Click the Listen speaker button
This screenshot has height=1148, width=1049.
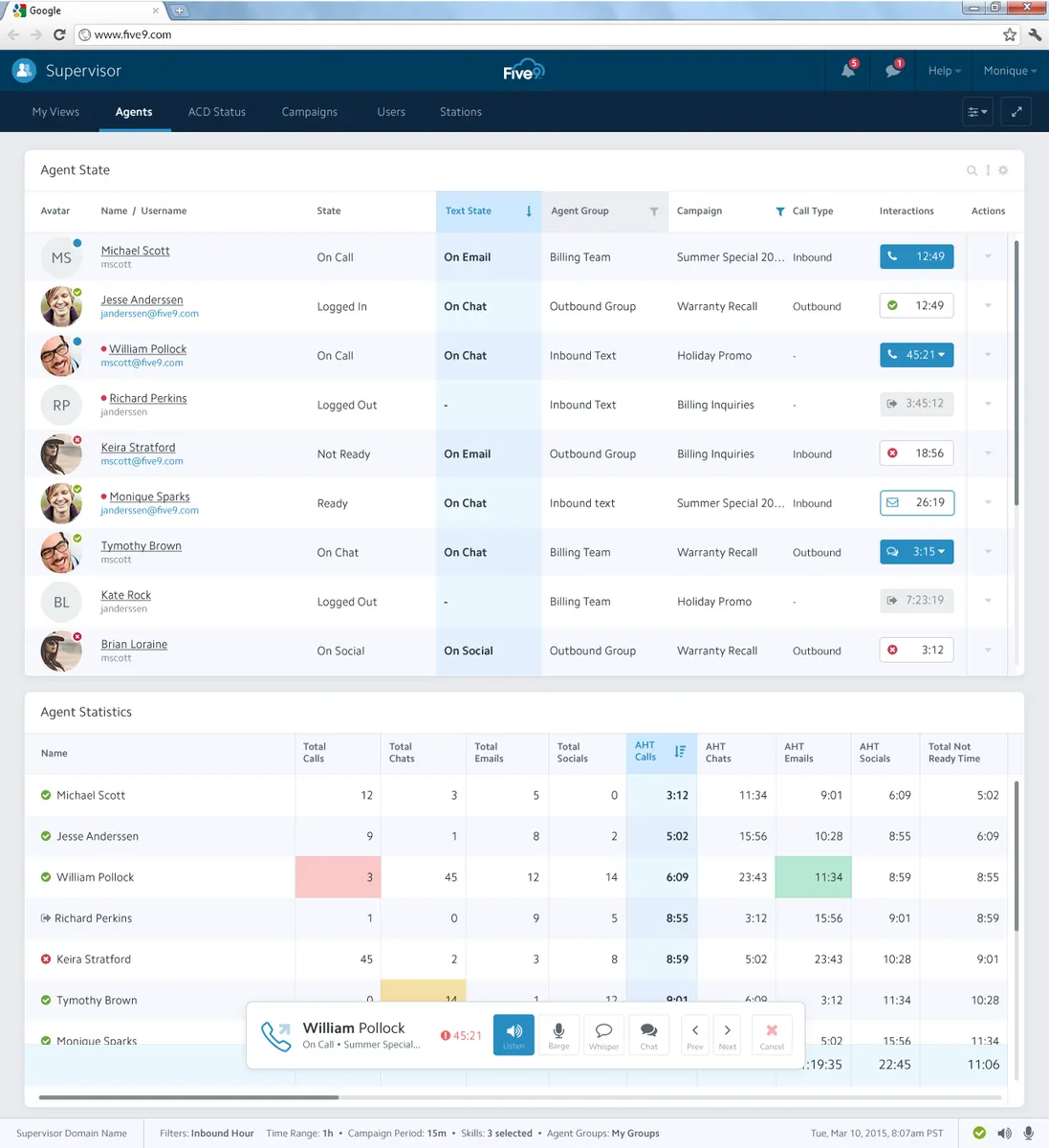click(514, 1034)
